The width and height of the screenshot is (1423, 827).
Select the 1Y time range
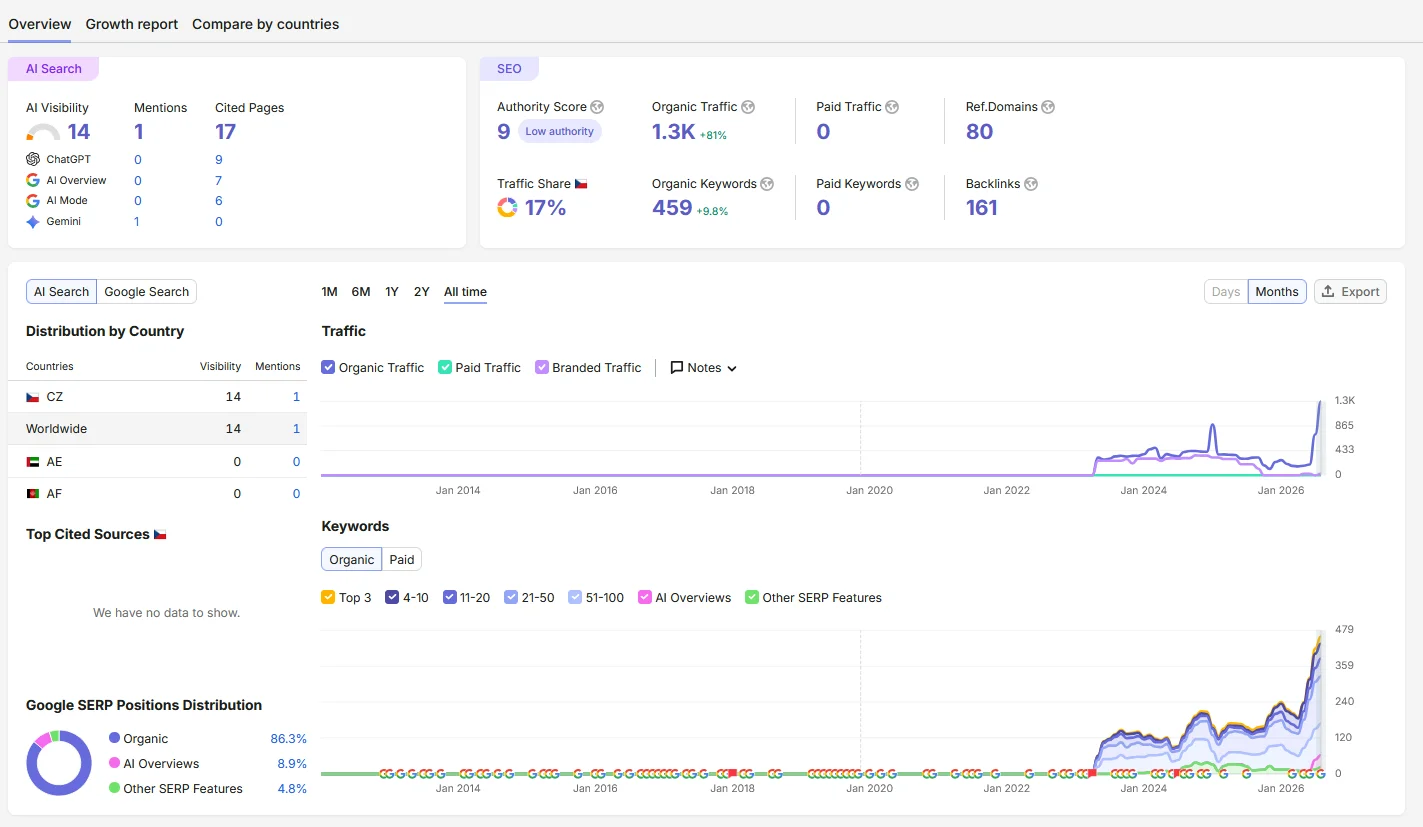click(392, 292)
